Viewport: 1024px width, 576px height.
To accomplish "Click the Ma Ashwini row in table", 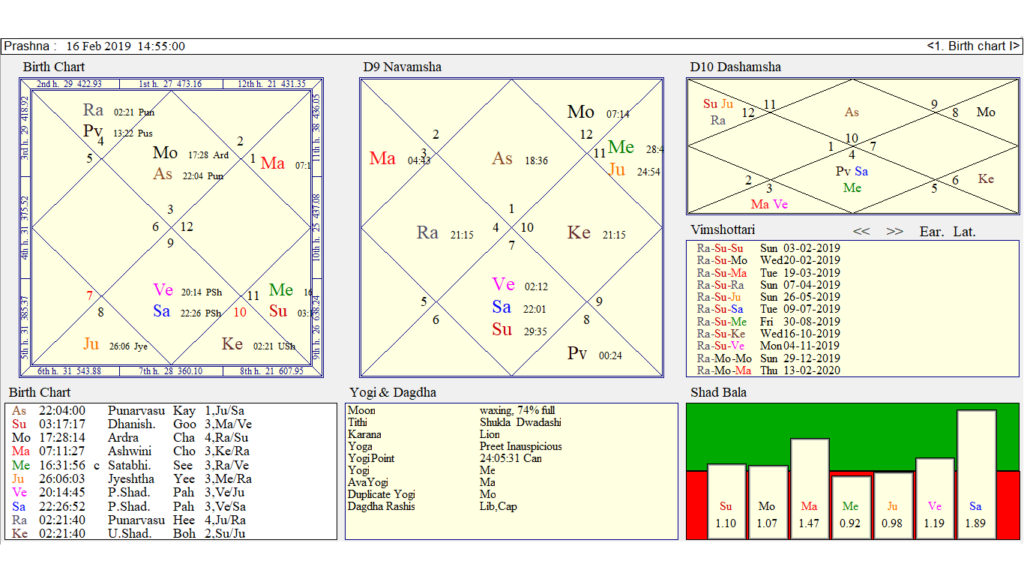I will pos(131,451).
